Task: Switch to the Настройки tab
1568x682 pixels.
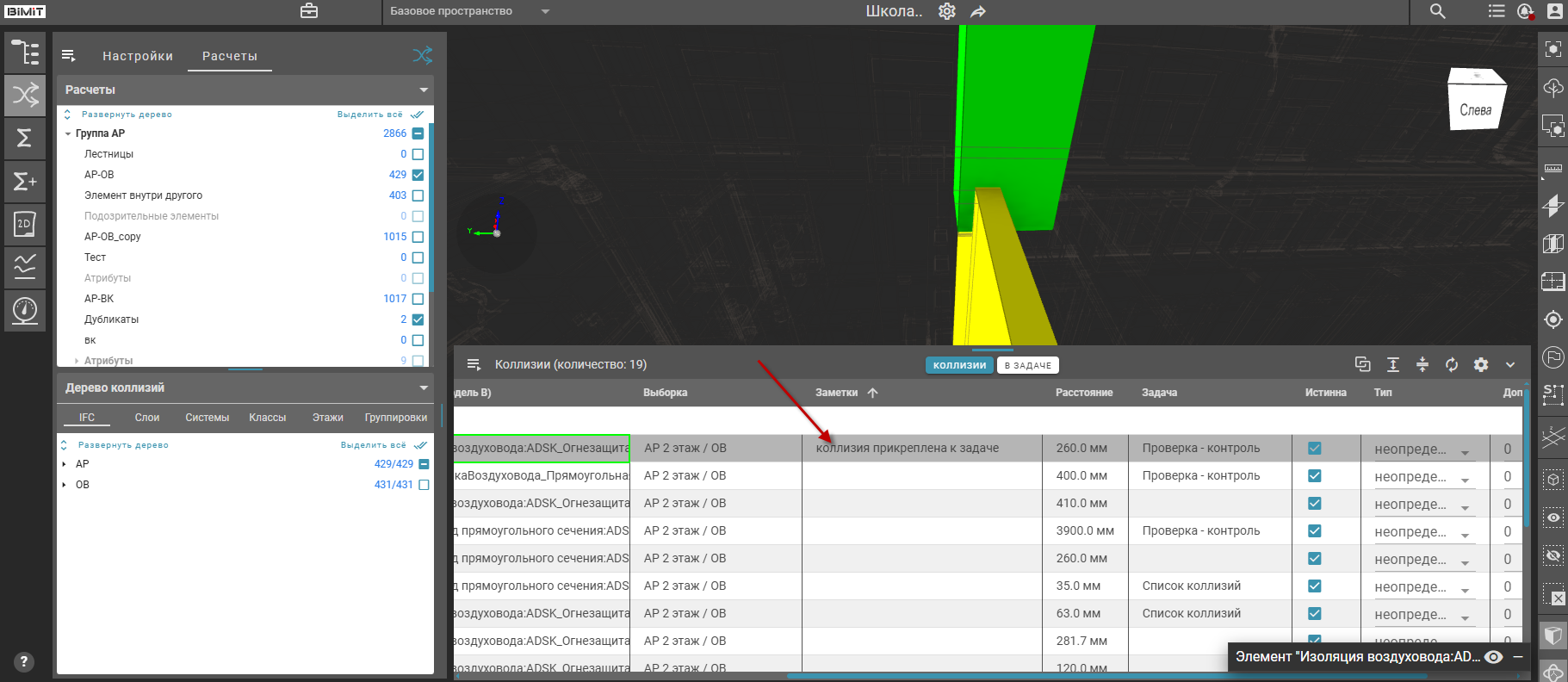Action: click(x=138, y=56)
